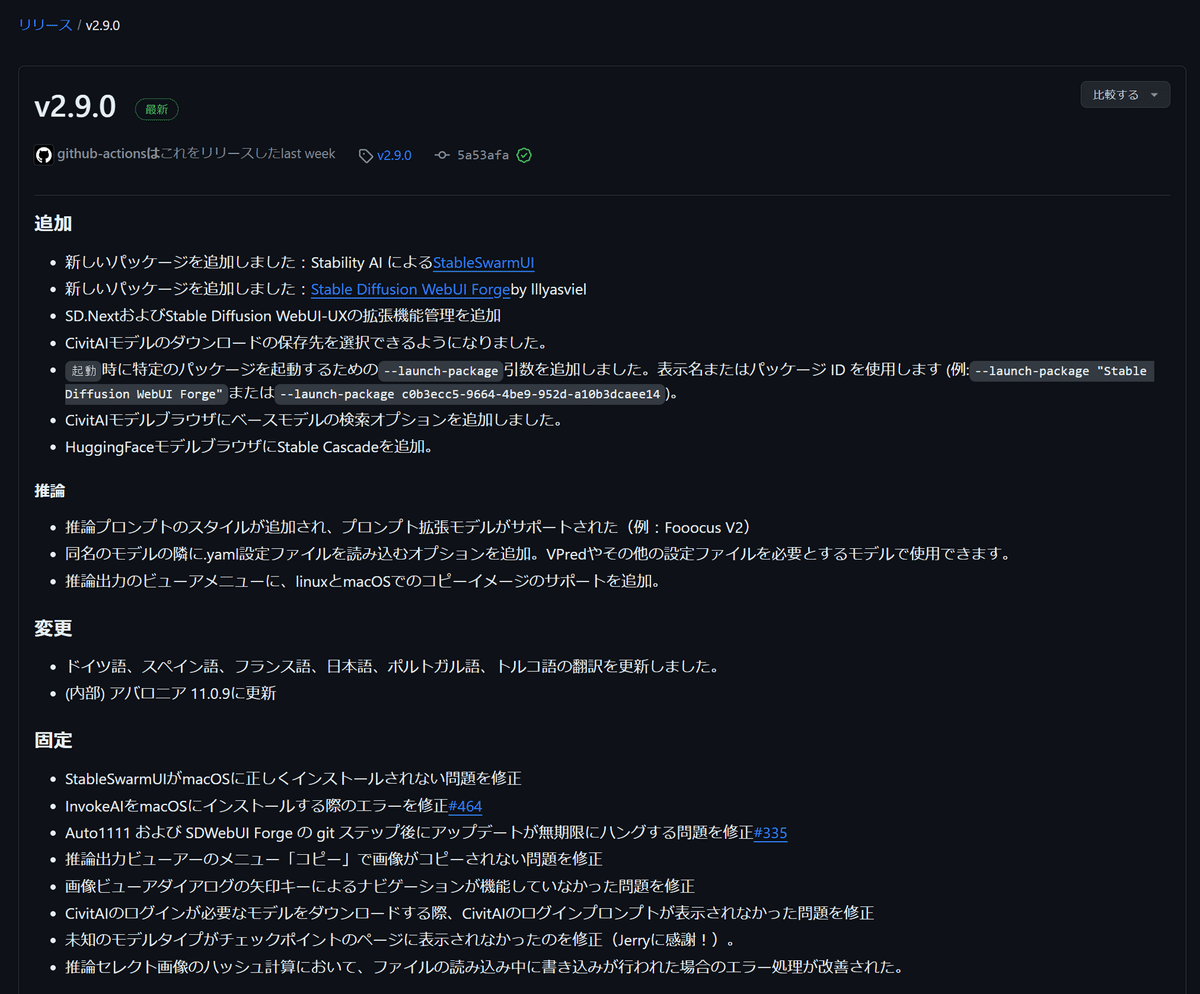This screenshot has height=994, width=1200.
Task: Click the GitHub octocat avatar image
Action: (44, 155)
